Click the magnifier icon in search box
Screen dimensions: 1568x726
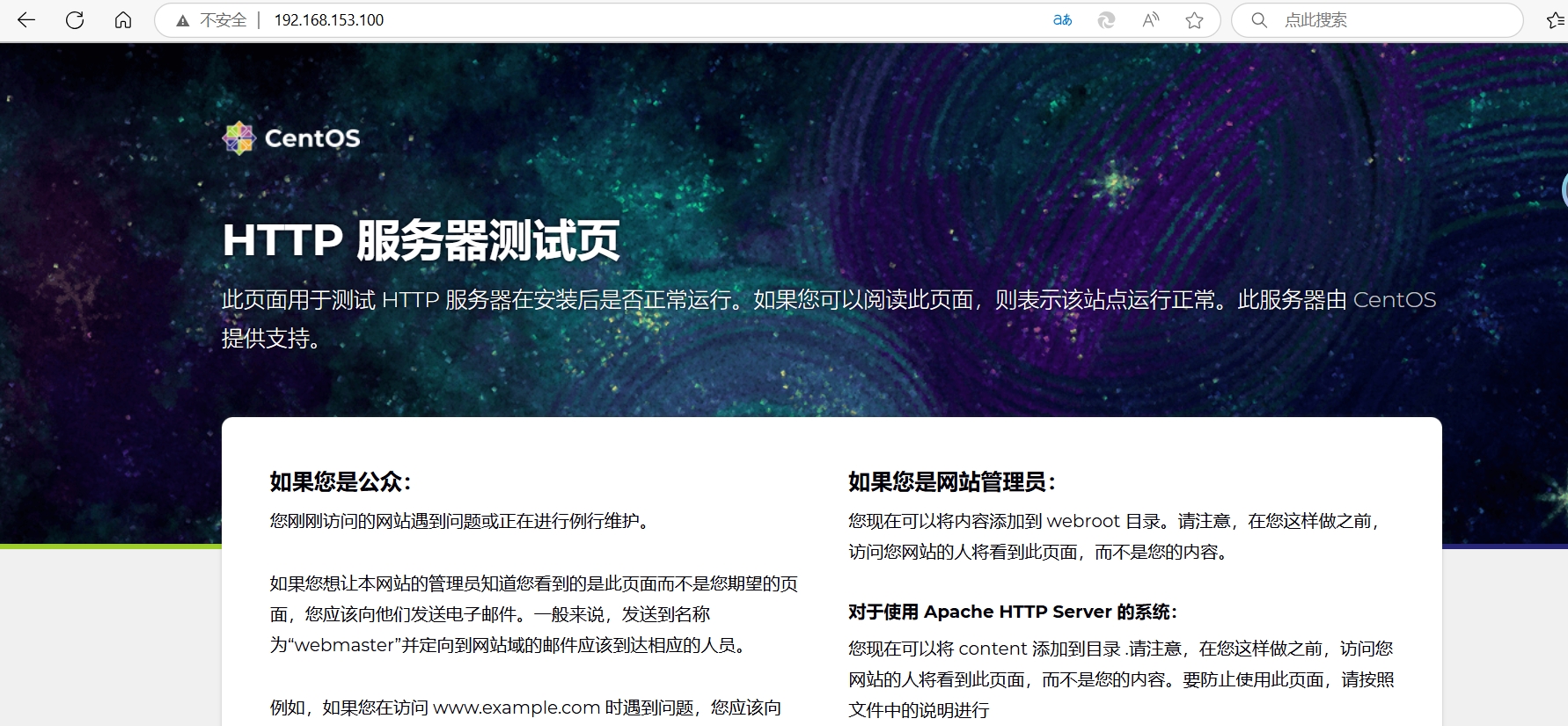[x=1259, y=20]
